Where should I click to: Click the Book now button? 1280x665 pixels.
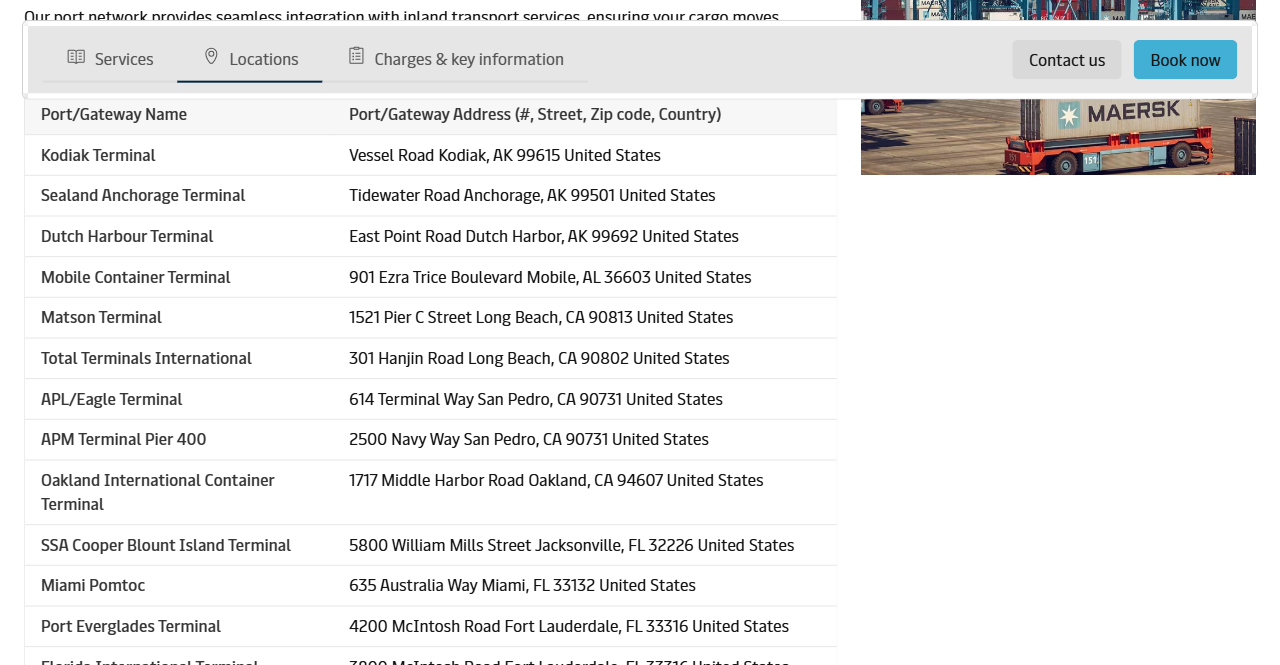(1185, 60)
